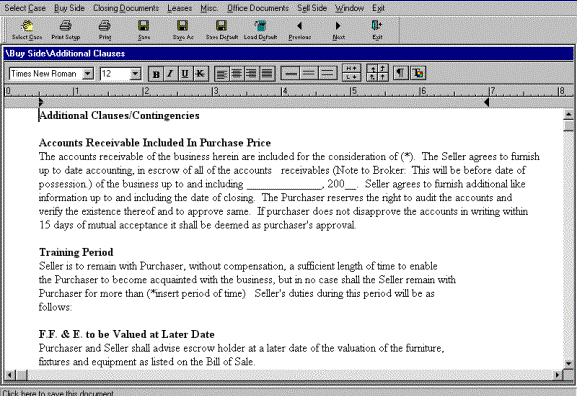Open the text color picker icon
Image resolution: width=582 pixels, height=396 pixels.
(x=418, y=73)
